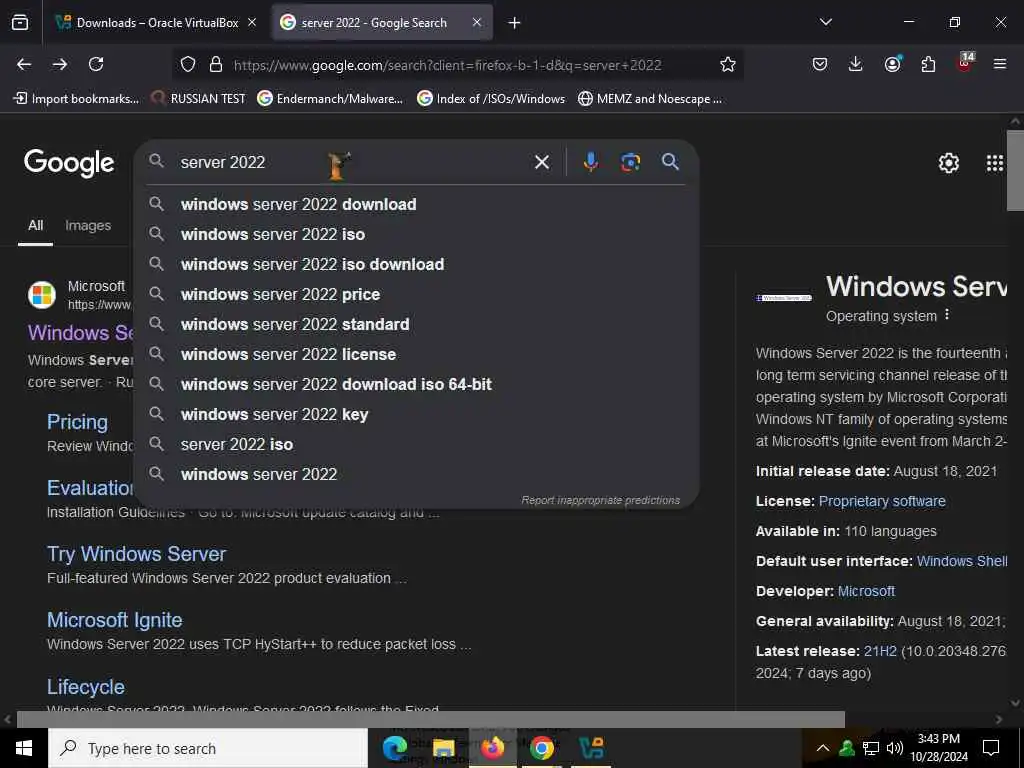
Task: Open the extensions puzzle icon
Action: (x=928, y=64)
